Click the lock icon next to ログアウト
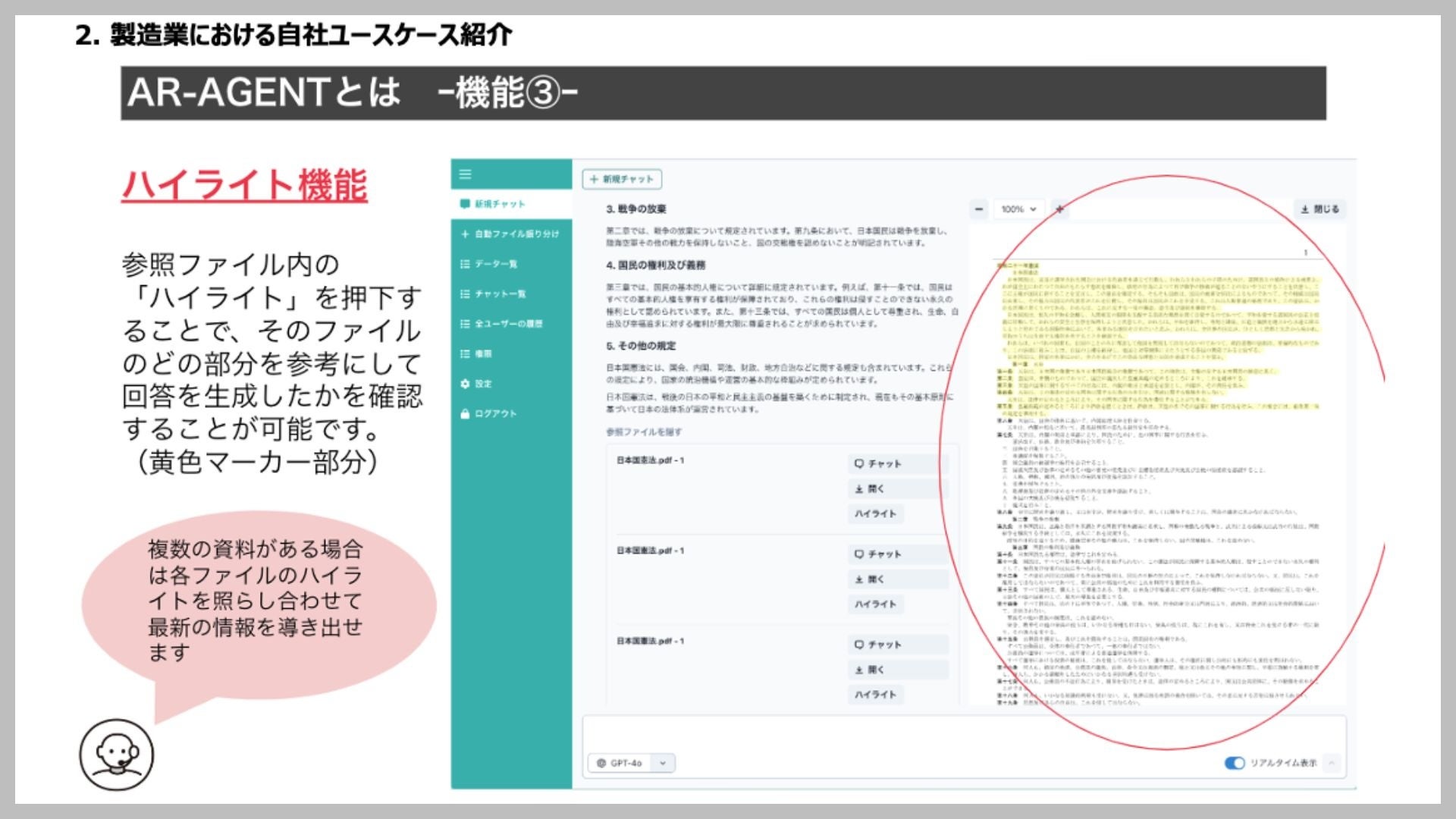Image resolution: width=1456 pixels, height=819 pixels. tap(465, 413)
